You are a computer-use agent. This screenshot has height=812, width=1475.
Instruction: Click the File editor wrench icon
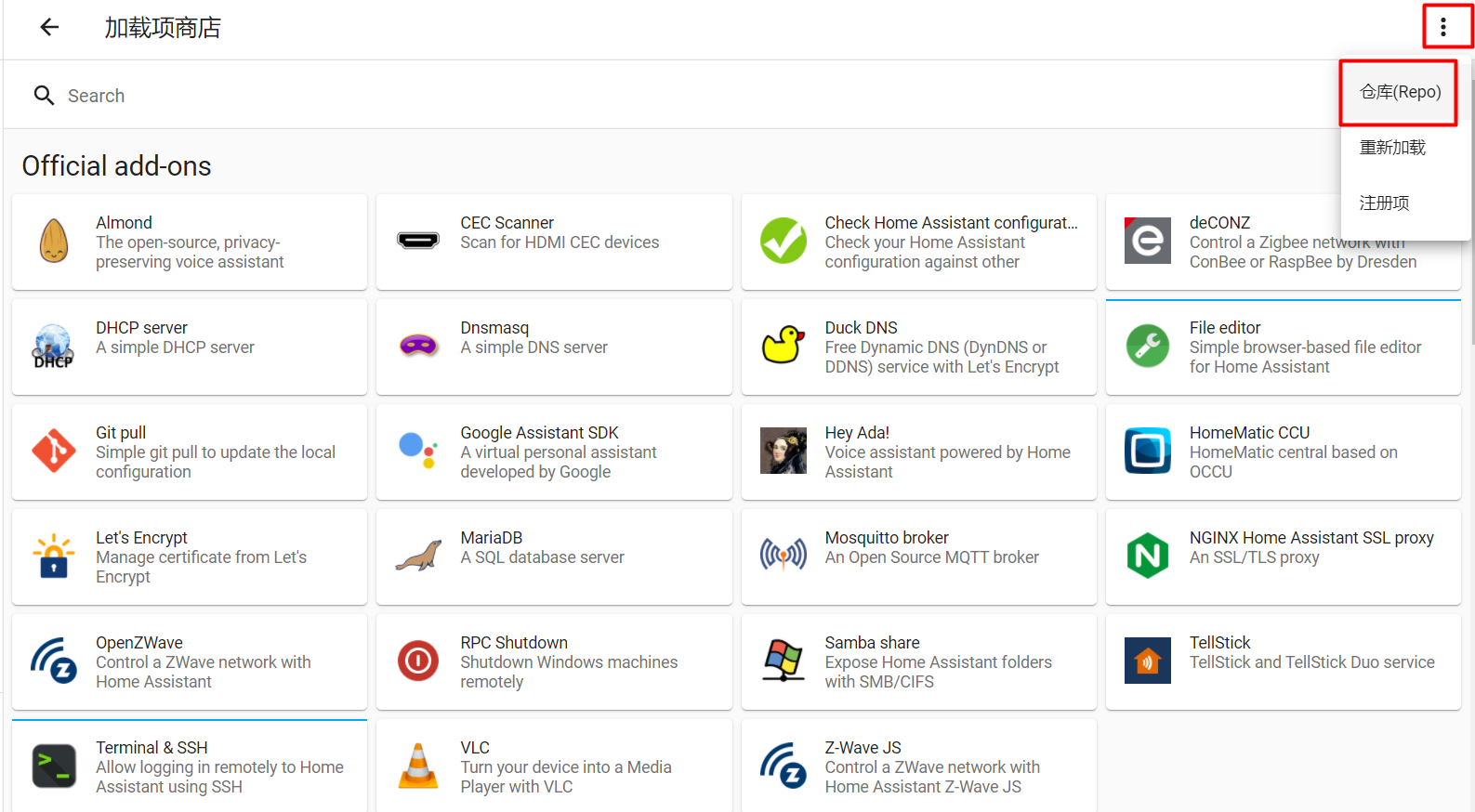(x=1148, y=347)
